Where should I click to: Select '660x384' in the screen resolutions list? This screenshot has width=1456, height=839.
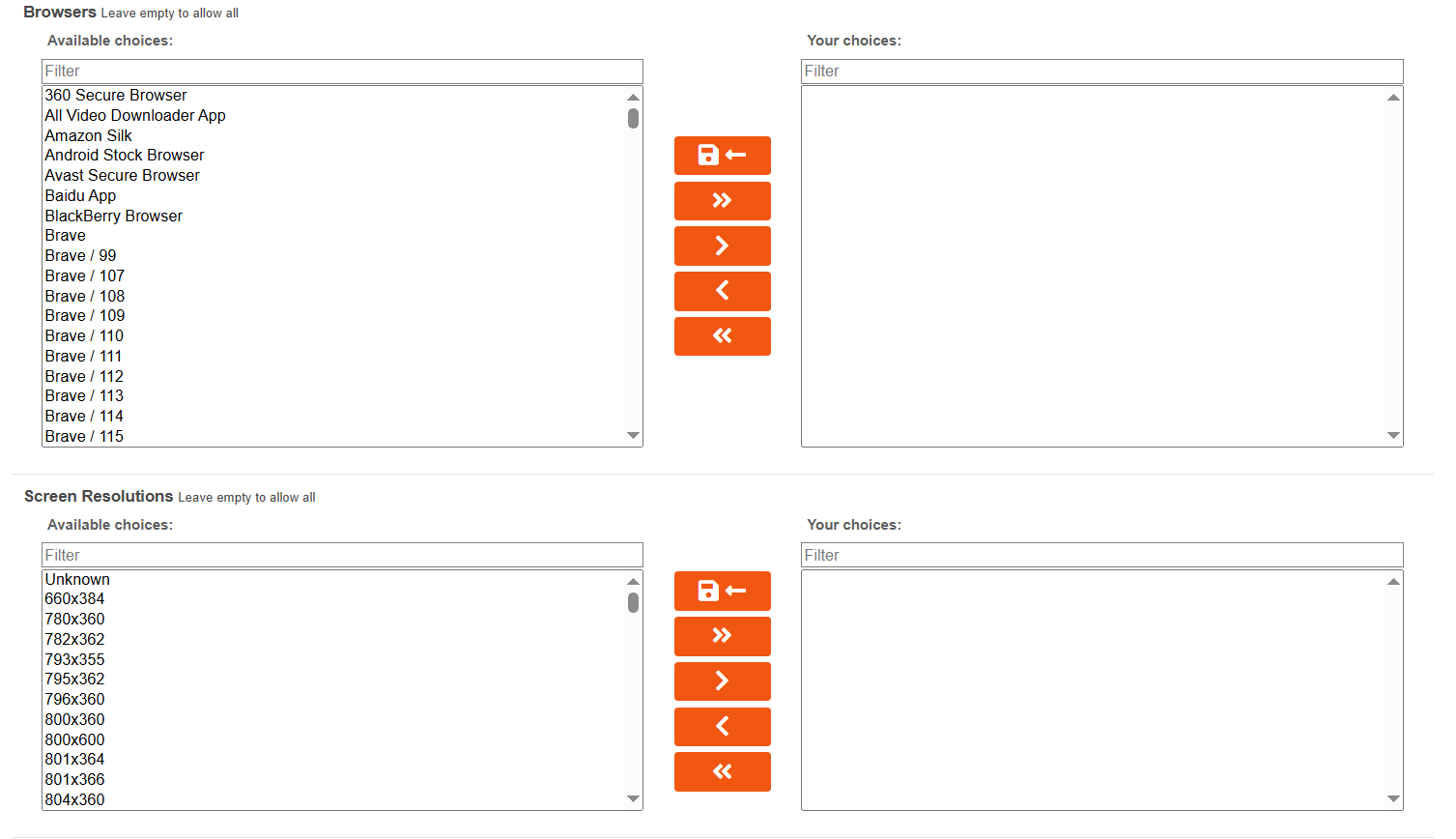334,599
